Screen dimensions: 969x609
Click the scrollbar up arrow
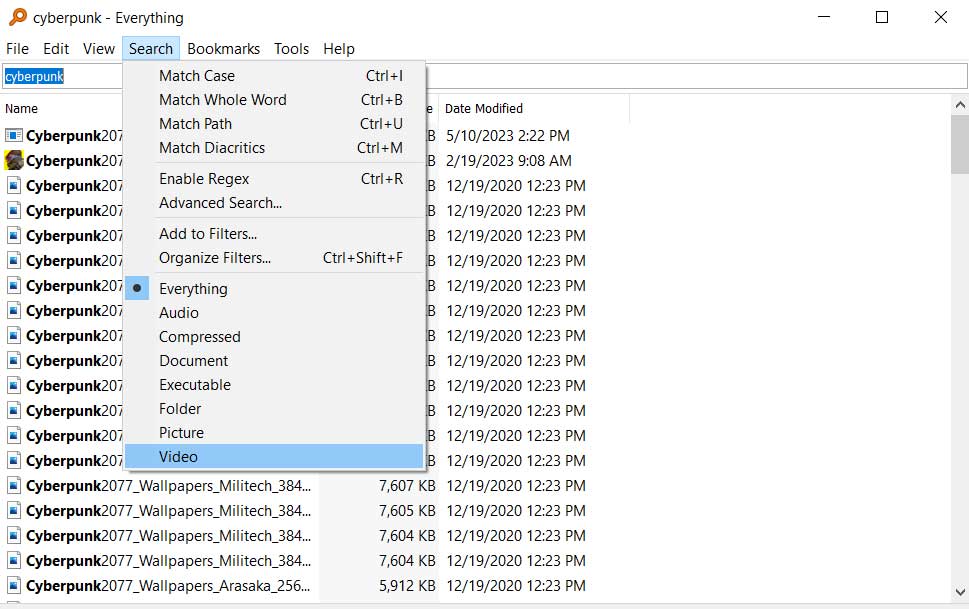[x=960, y=105]
